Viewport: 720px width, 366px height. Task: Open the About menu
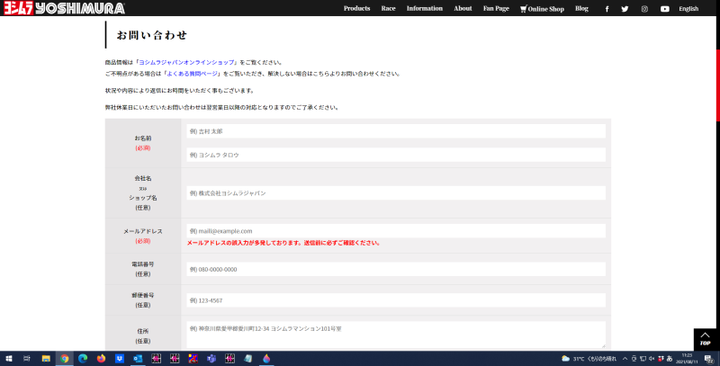point(462,8)
